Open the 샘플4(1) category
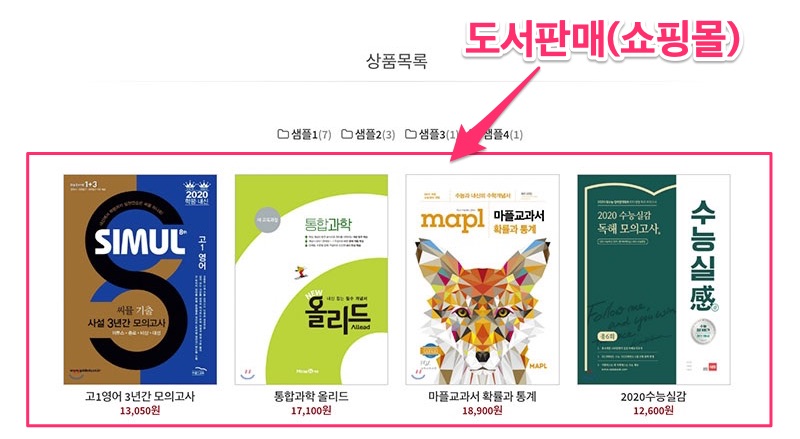The image size is (800, 439). (x=503, y=135)
